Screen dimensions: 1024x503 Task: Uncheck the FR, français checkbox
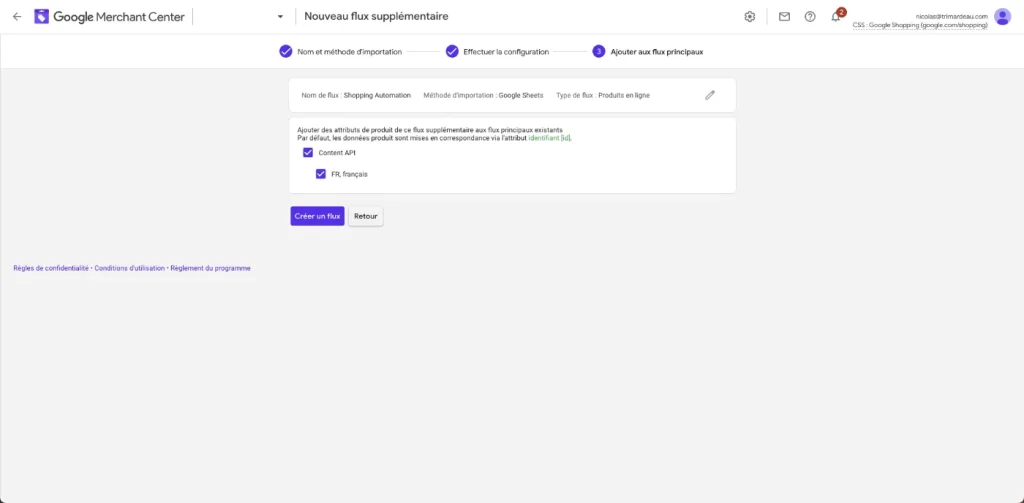point(321,174)
